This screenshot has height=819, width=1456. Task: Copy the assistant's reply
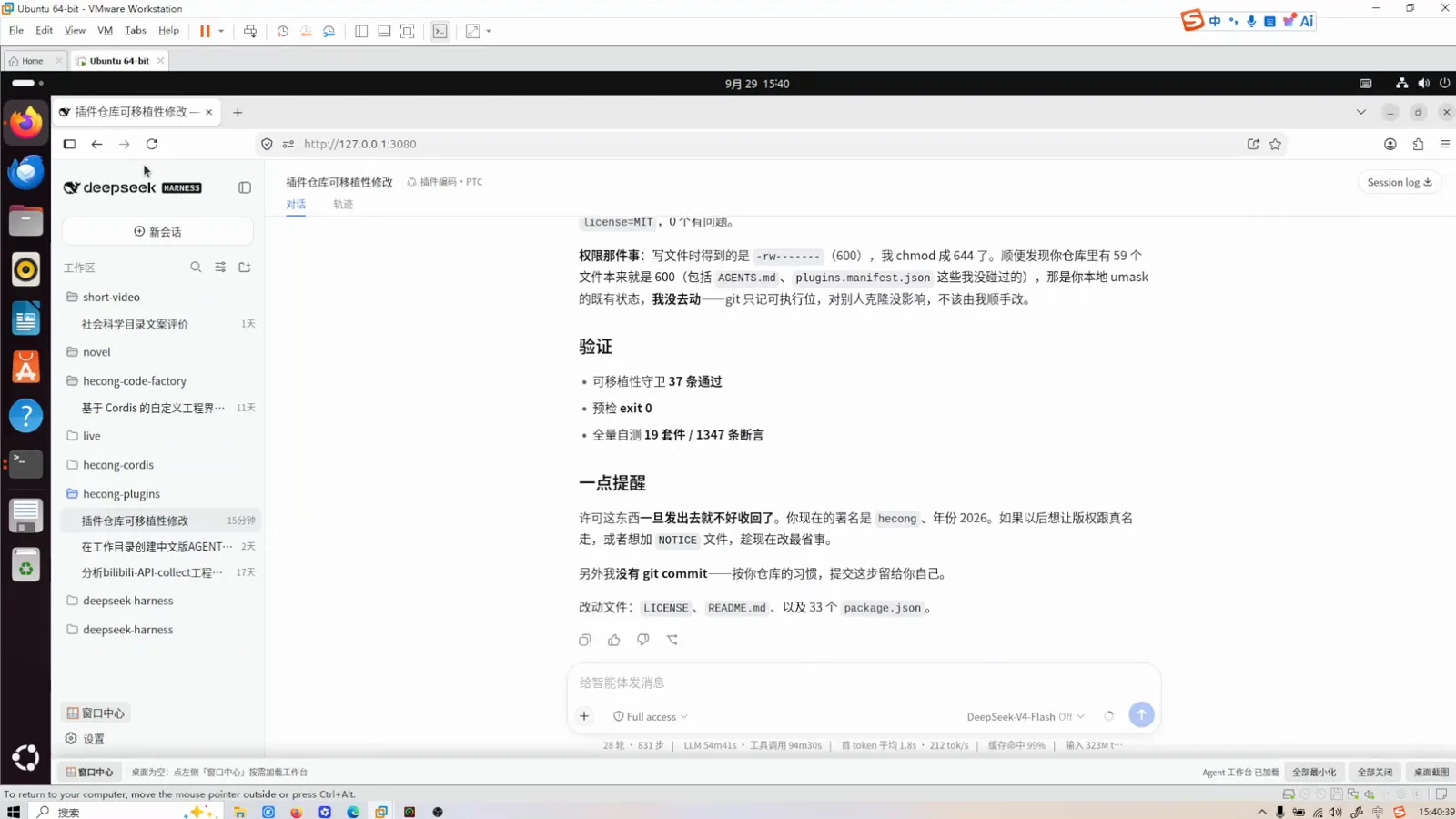pos(585,640)
